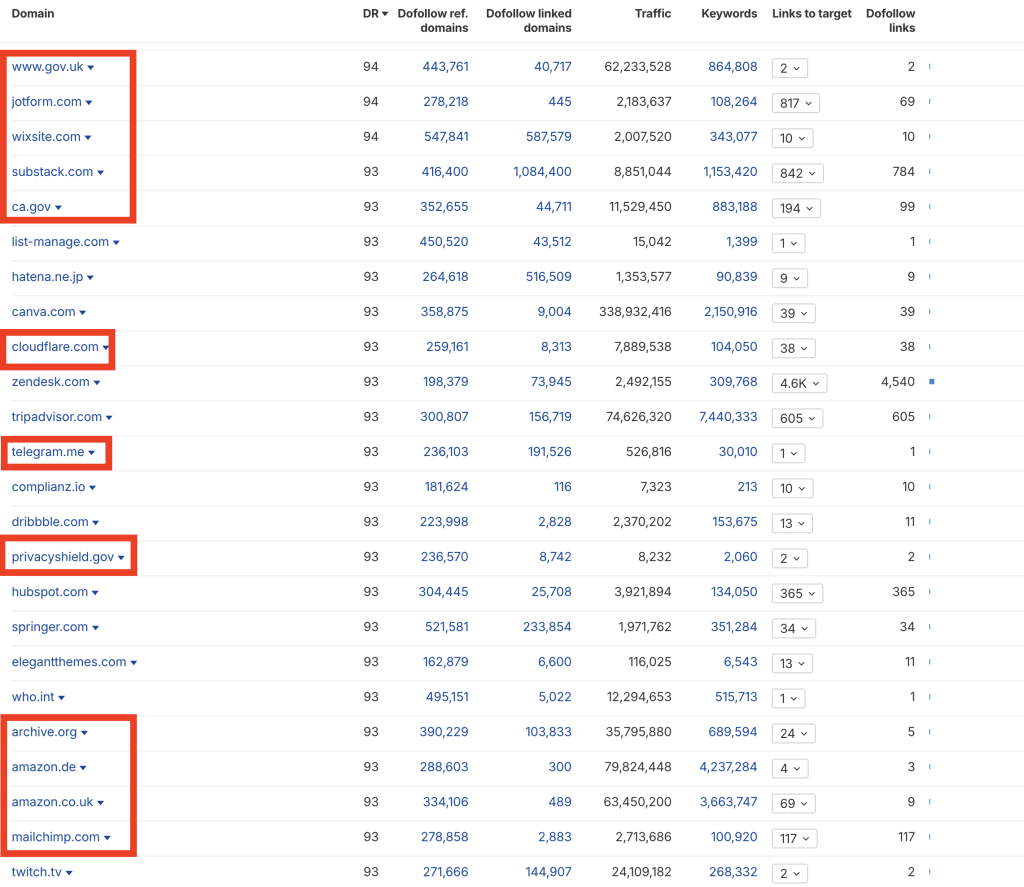1024x887 pixels.
Task: Open the tripadvisor.com domain link
Action: pyautogui.click(x=57, y=417)
